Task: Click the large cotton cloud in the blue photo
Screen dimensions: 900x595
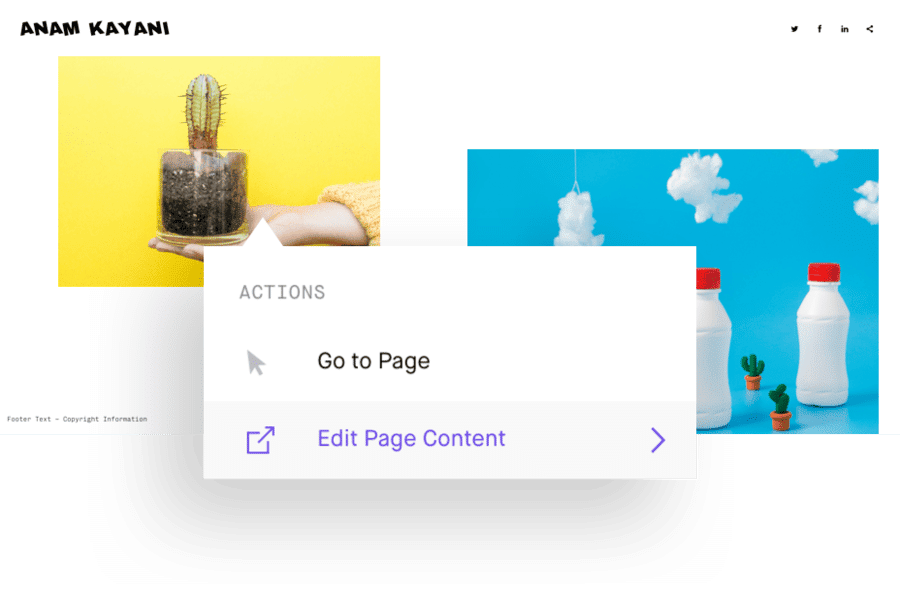Action: click(x=701, y=187)
